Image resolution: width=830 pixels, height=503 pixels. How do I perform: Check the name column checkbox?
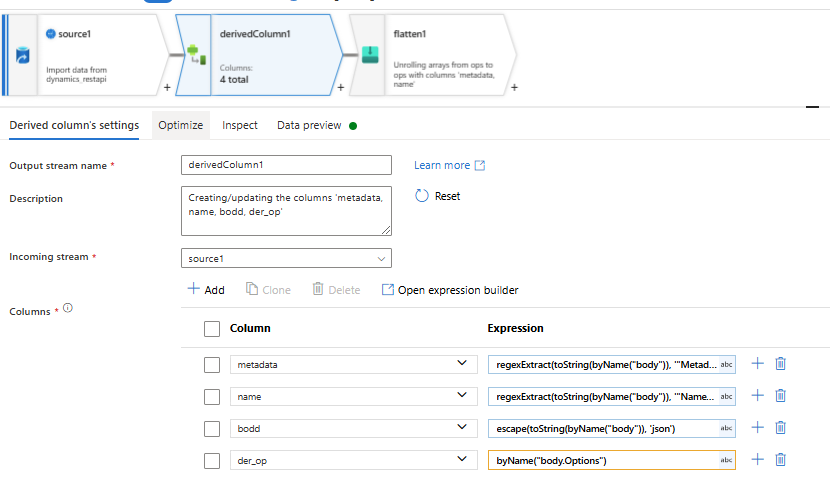click(x=212, y=397)
